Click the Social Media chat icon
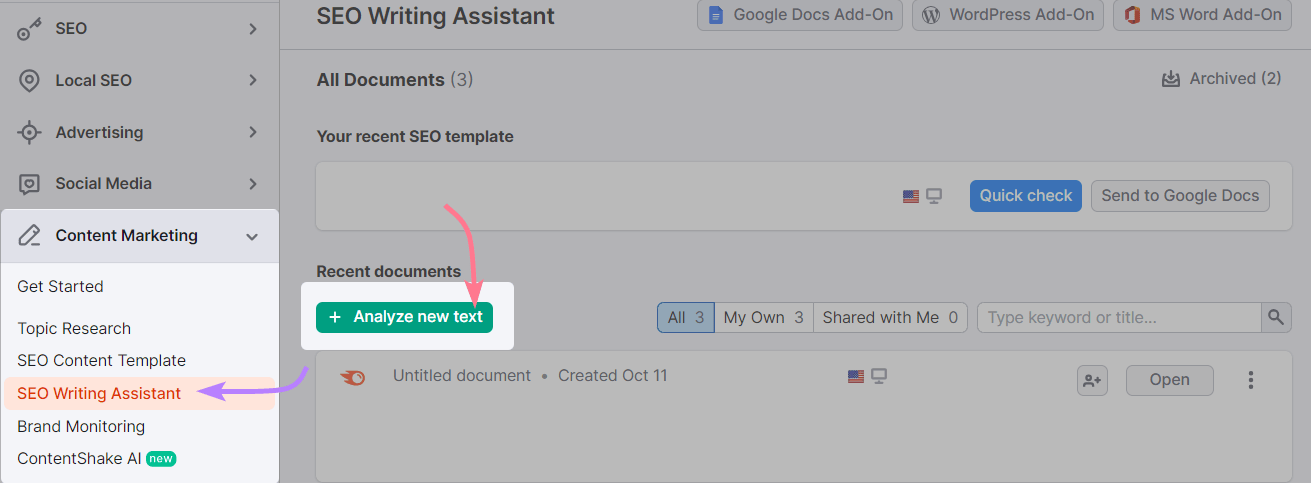Image resolution: width=1311 pixels, height=483 pixels. point(29,184)
